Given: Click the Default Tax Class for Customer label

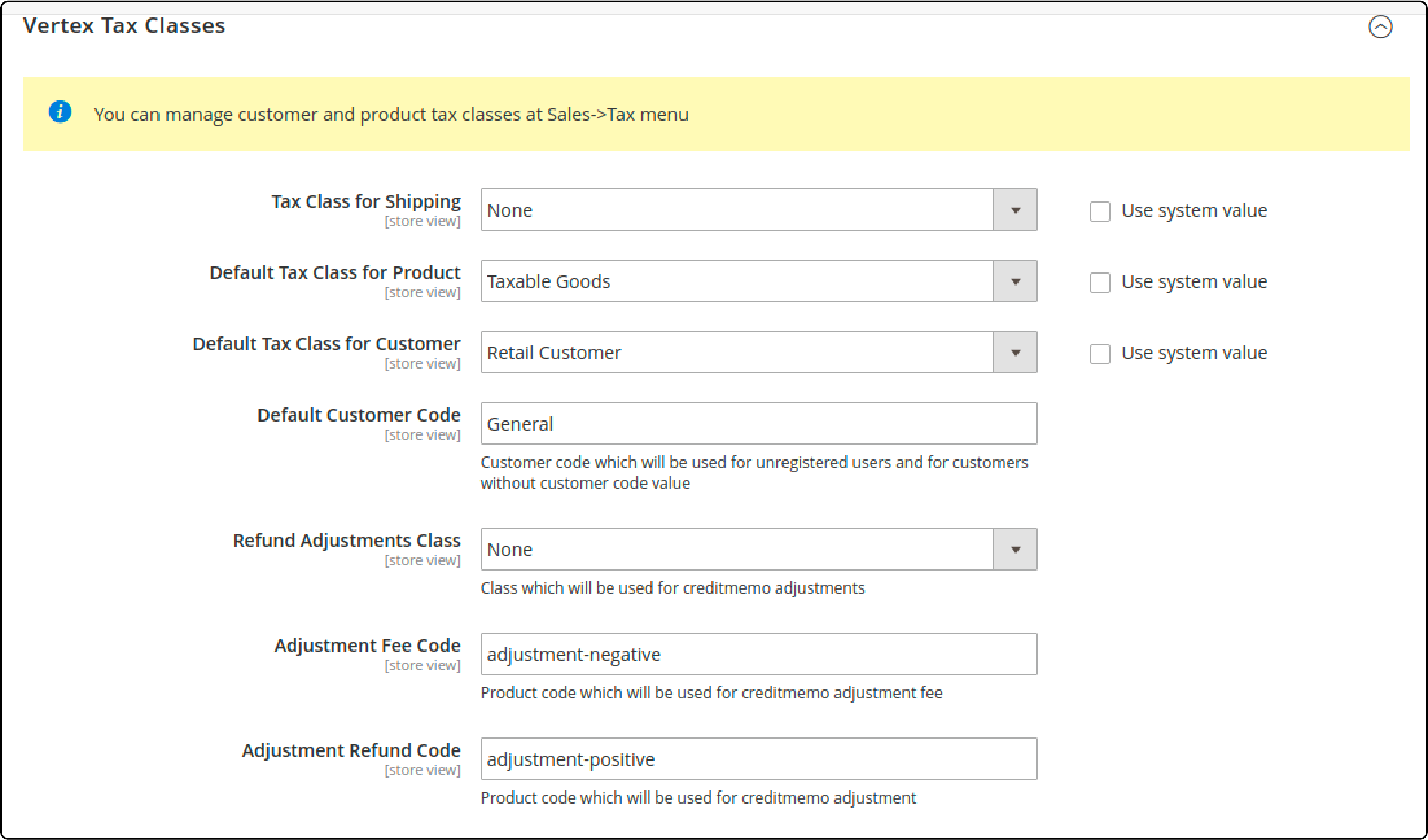Looking at the screenshot, I should [326, 344].
